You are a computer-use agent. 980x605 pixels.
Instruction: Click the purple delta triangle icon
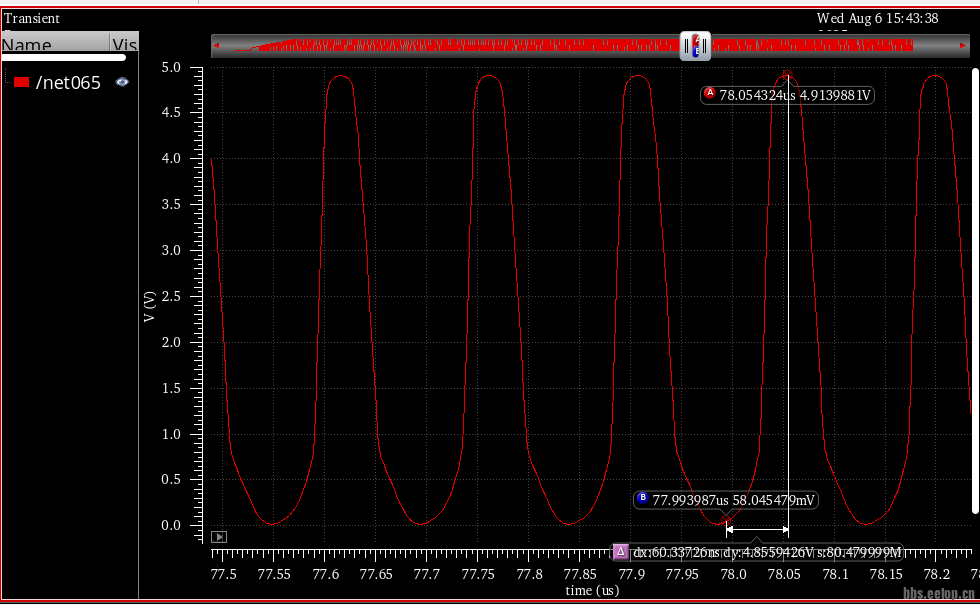click(x=620, y=551)
